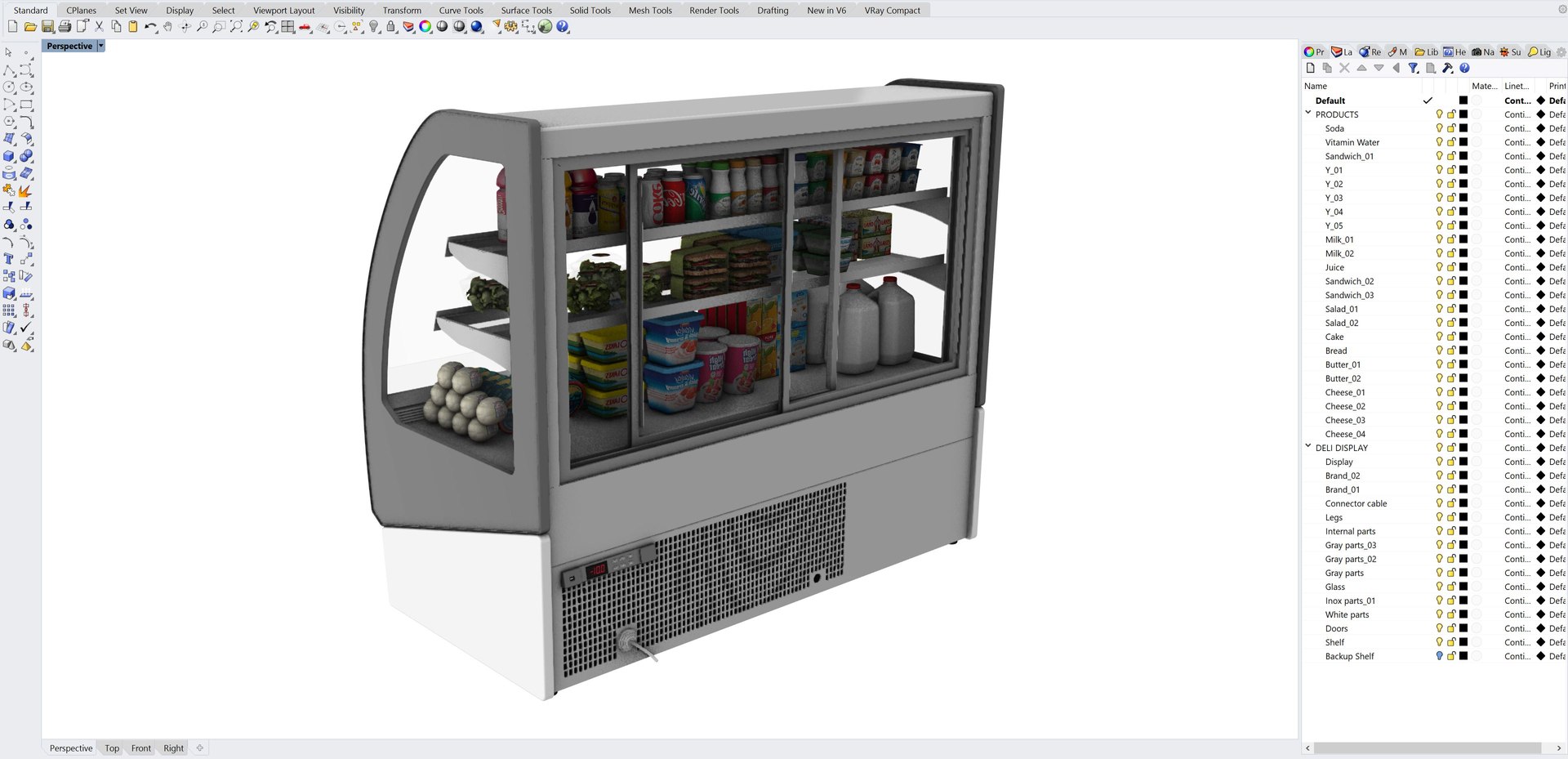Switch to the Top viewport tab
Image resolution: width=1568 pixels, height=759 pixels.
[x=112, y=748]
